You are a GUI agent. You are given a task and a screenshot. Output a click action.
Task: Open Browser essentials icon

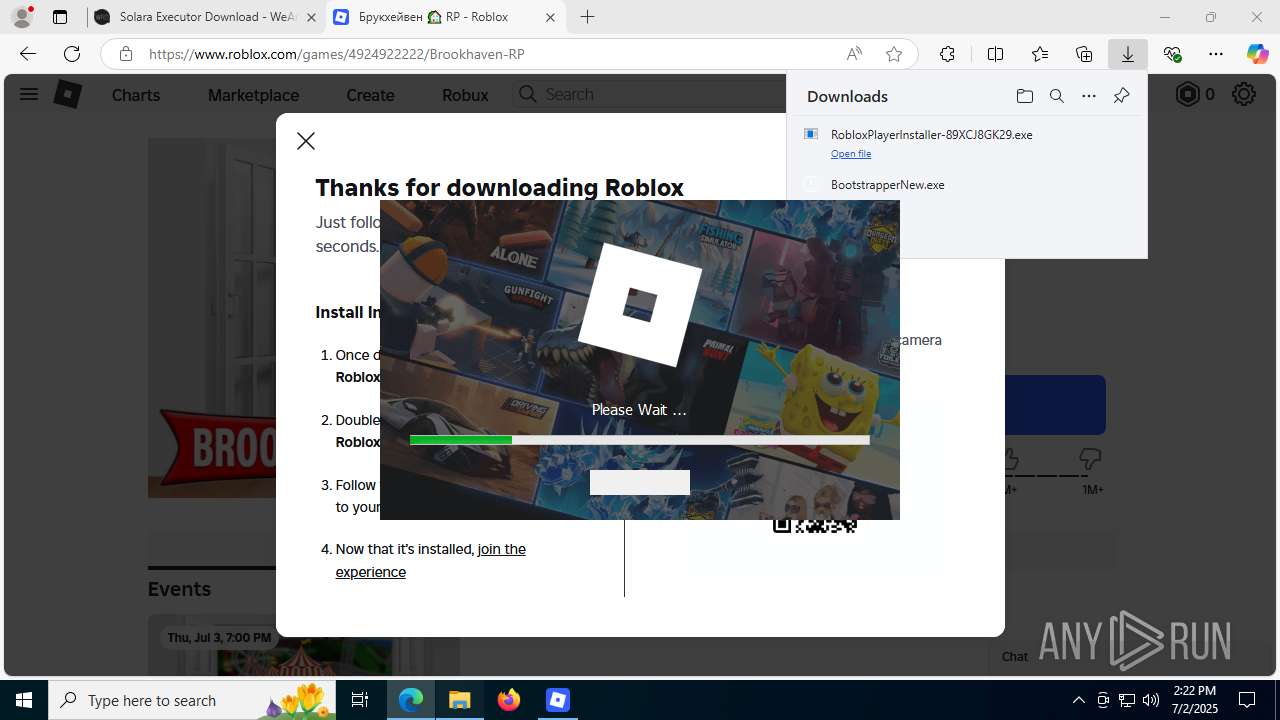pyautogui.click(x=1172, y=54)
